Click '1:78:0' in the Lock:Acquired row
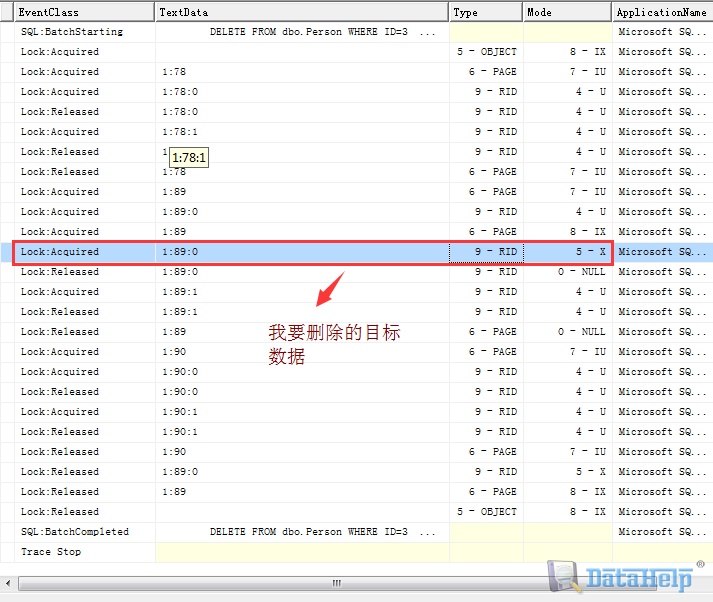The height and width of the screenshot is (602, 713). 180,92
